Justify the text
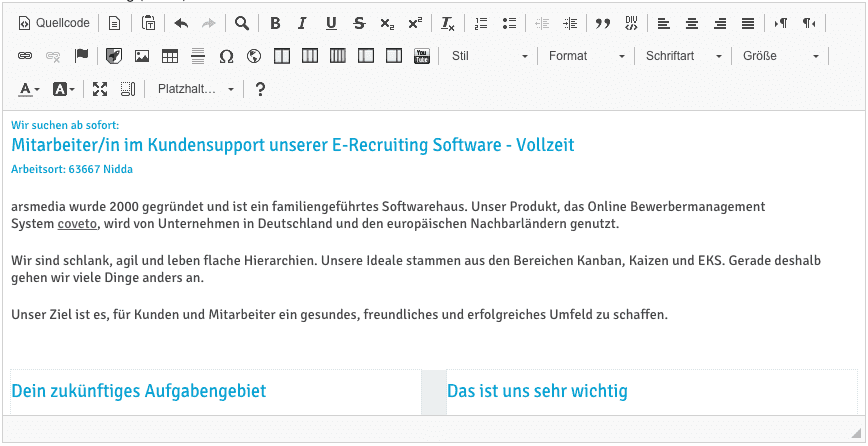Viewport: 868px width, 446px height. 748,23
